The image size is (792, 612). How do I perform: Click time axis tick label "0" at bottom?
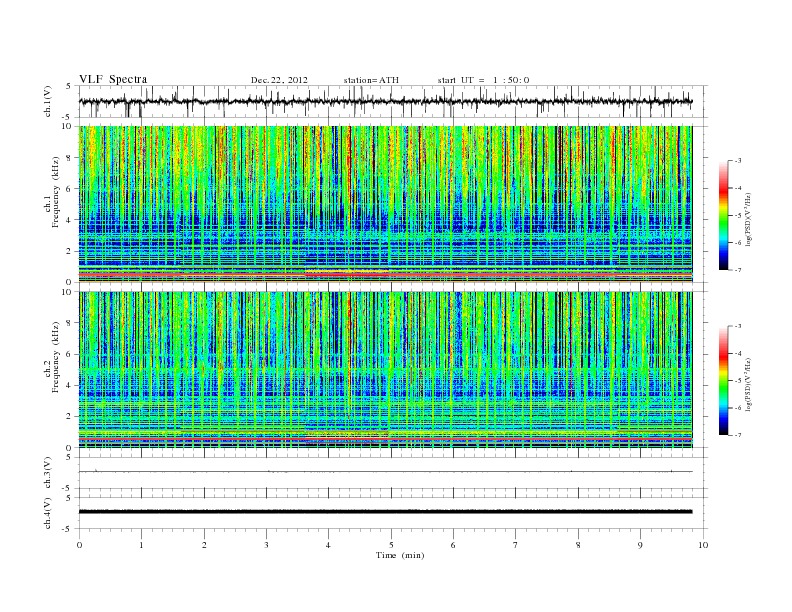coord(79,545)
